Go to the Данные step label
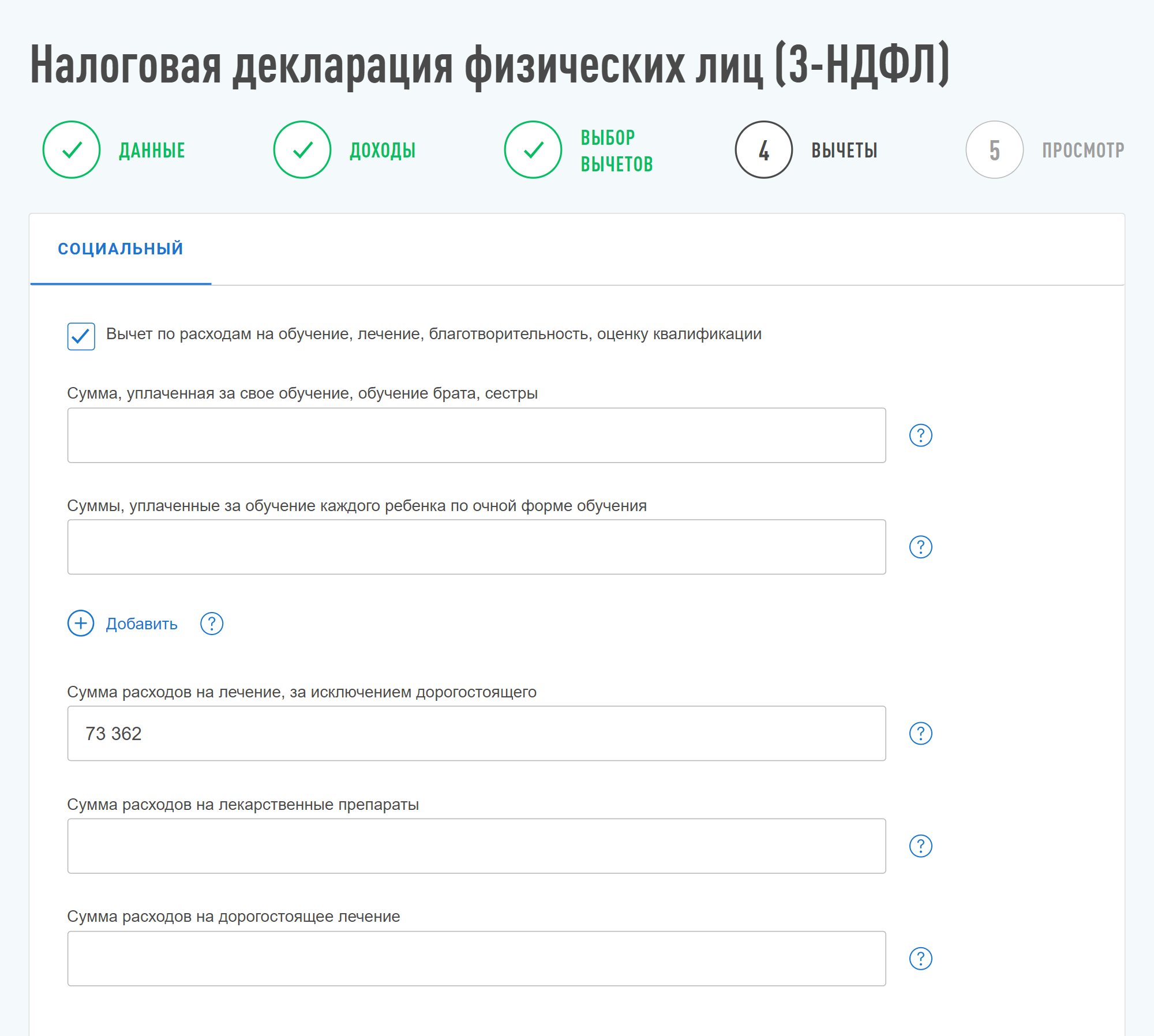This screenshot has width=1154, height=1036. click(152, 151)
